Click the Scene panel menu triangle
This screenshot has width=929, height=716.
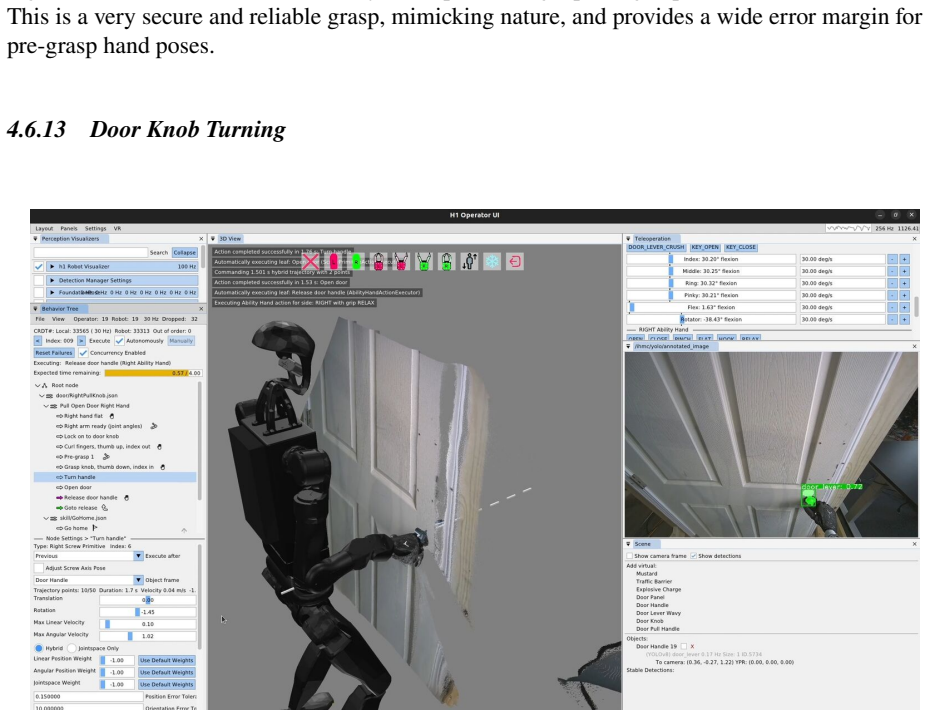(x=629, y=544)
